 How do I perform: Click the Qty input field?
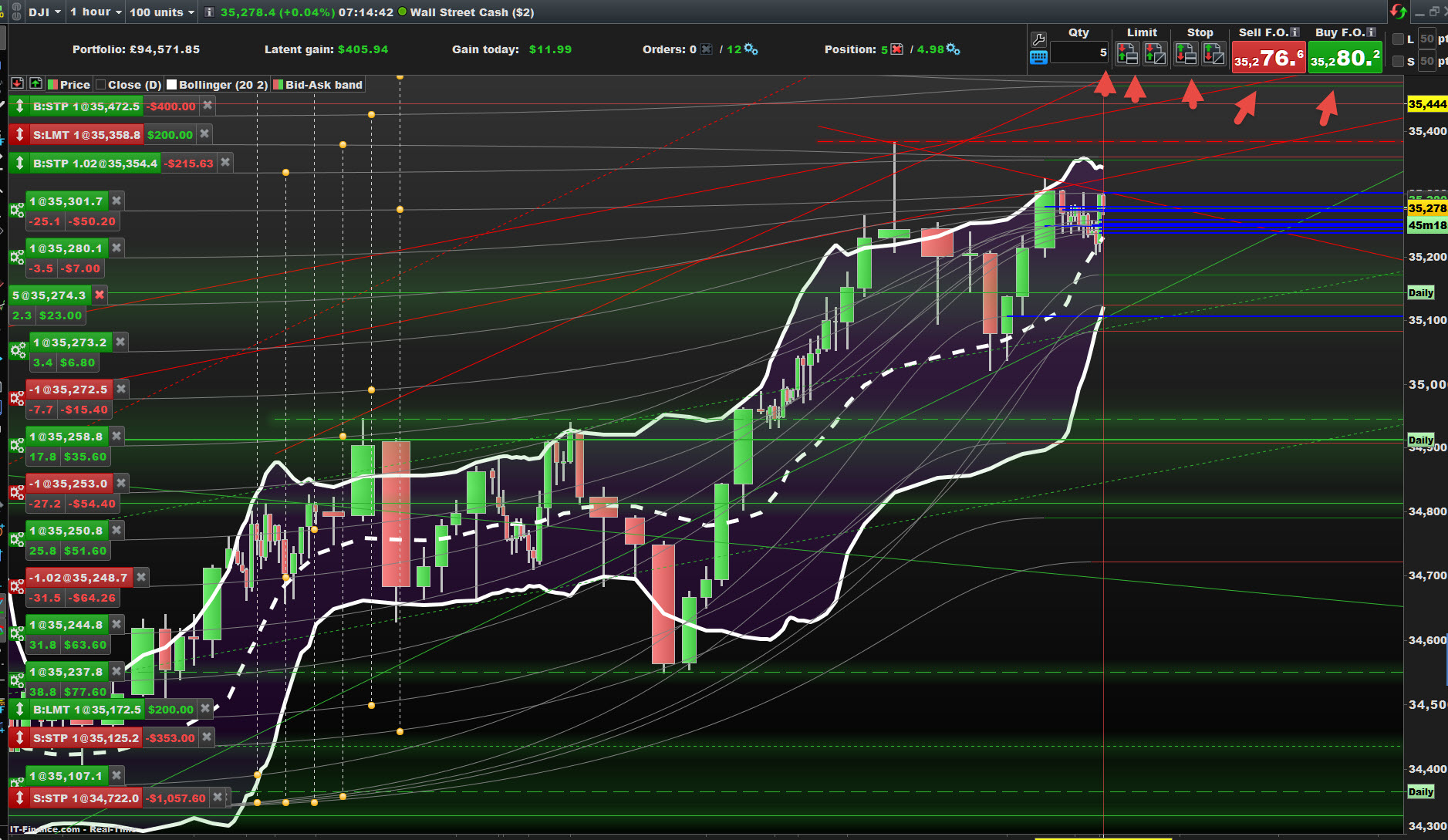point(1079,52)
